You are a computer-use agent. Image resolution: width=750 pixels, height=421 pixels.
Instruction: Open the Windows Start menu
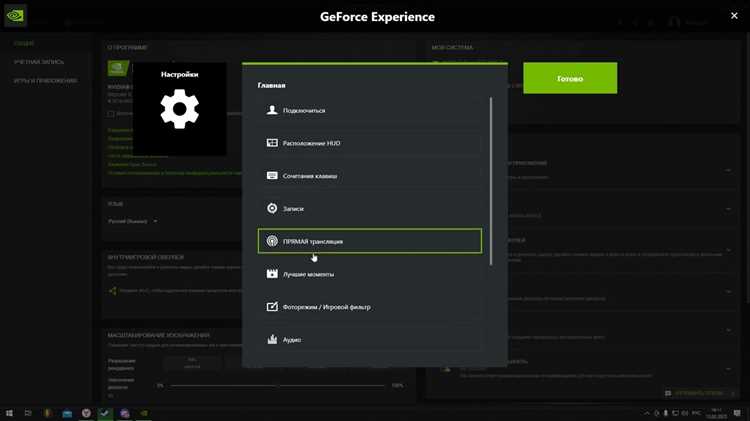9,413
